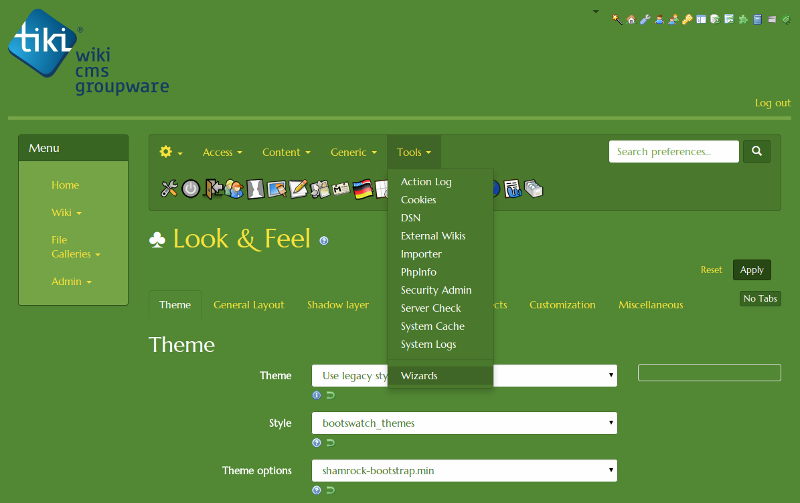Open the Style dropdown showing bootswatch_themes
This screenshot has width=800, height=503.
tap(464, 423)
